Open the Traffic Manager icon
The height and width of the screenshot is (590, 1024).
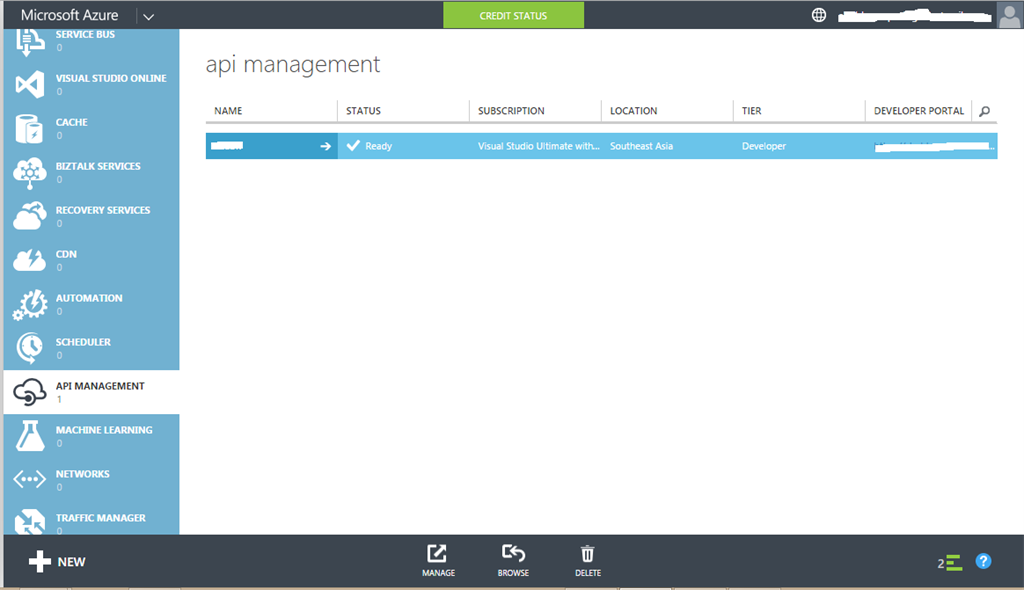30,521
